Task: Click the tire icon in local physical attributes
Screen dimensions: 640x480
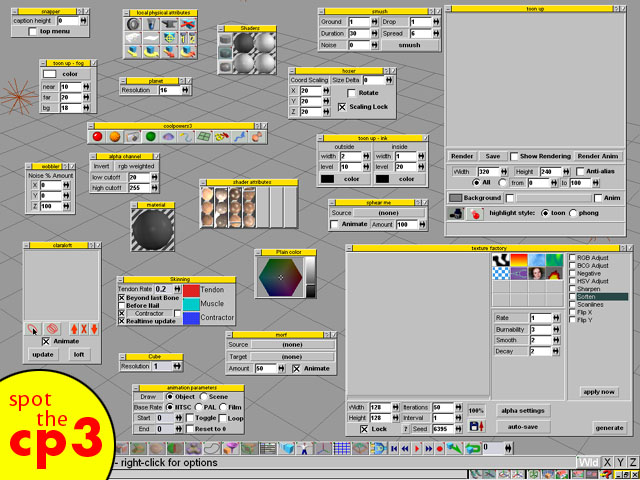Action: point(133,24)
